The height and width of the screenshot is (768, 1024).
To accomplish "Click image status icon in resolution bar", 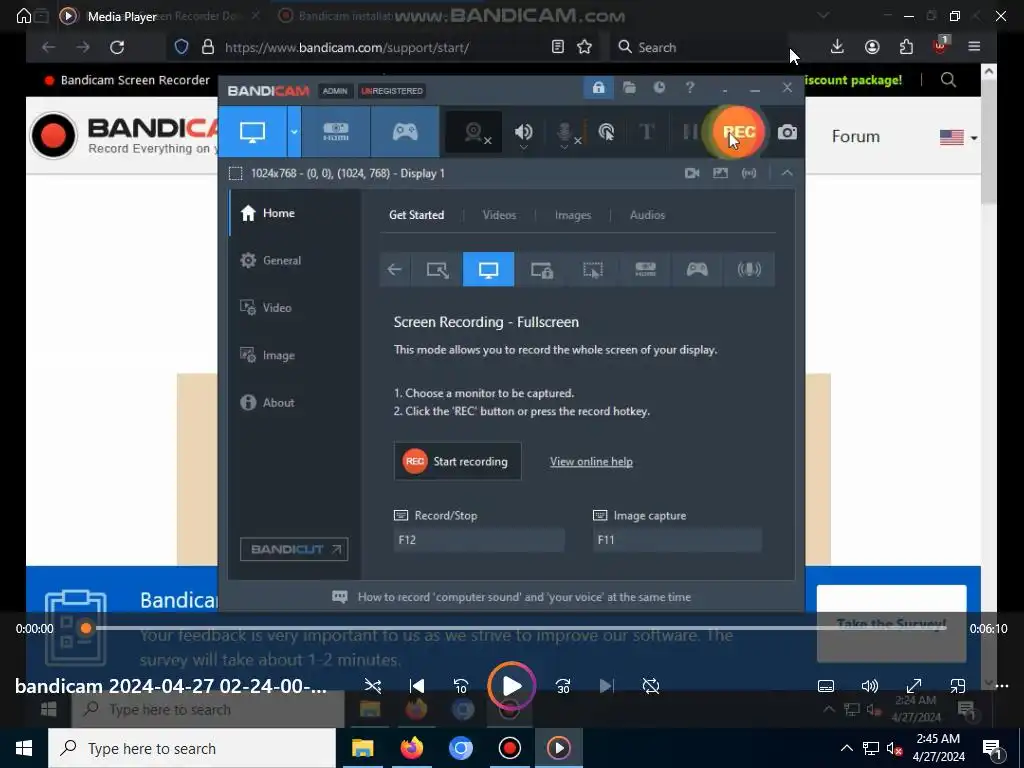I will pyautogui.click(x=720, y=173).
